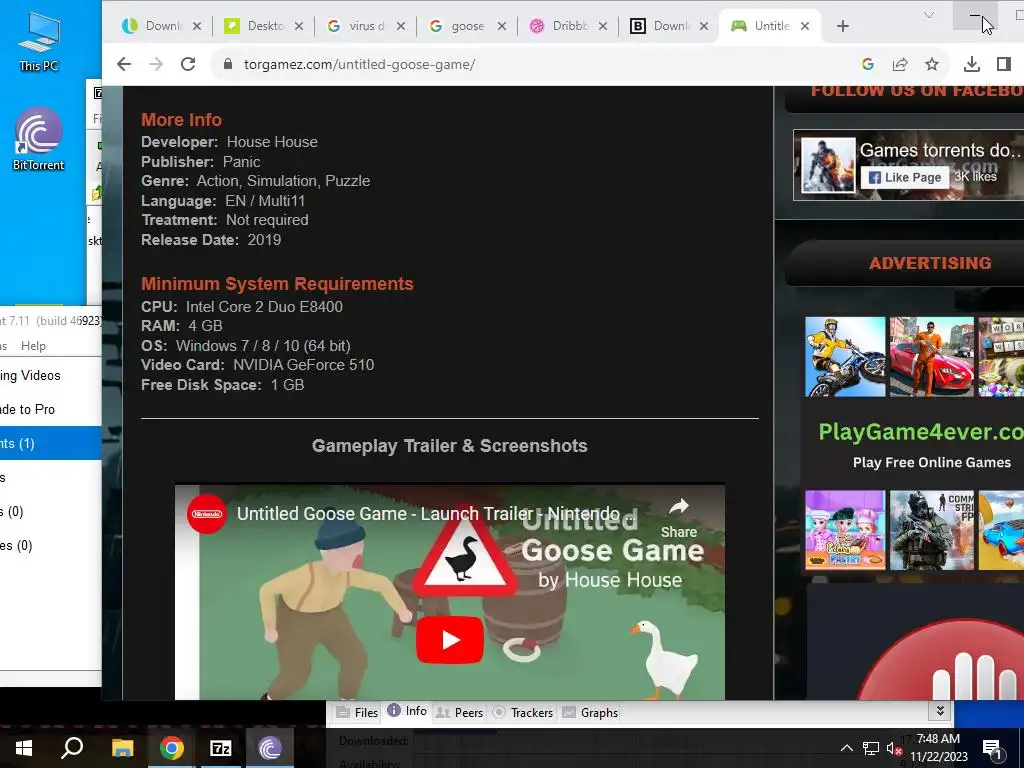The height and width of the screenshot is (768, 1024).
Task: Open Peers tab in BitTorrent details pane
Action: point(460,712)
